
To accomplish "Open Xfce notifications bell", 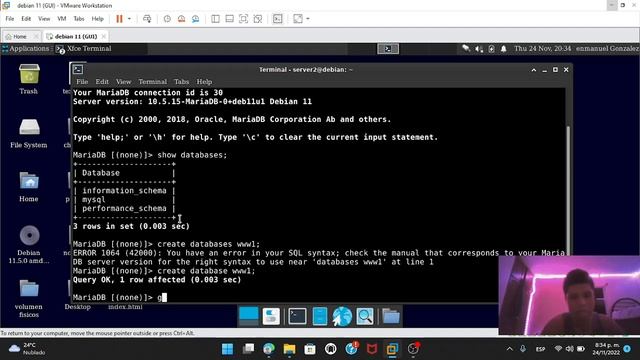I will coord(504,49).
